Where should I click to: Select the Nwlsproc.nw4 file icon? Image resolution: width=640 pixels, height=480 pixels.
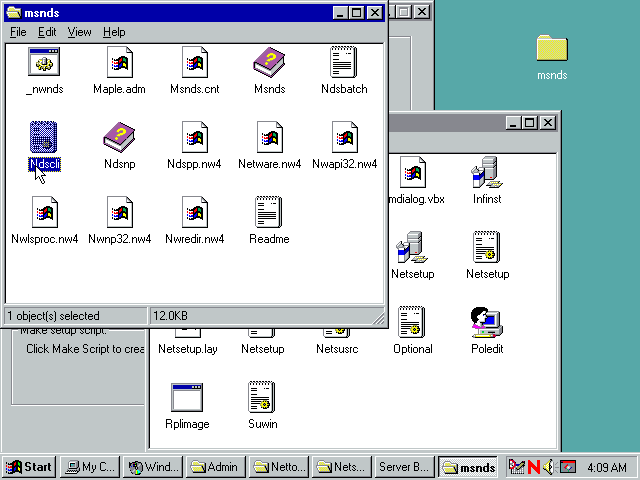[x=44, y=212]
